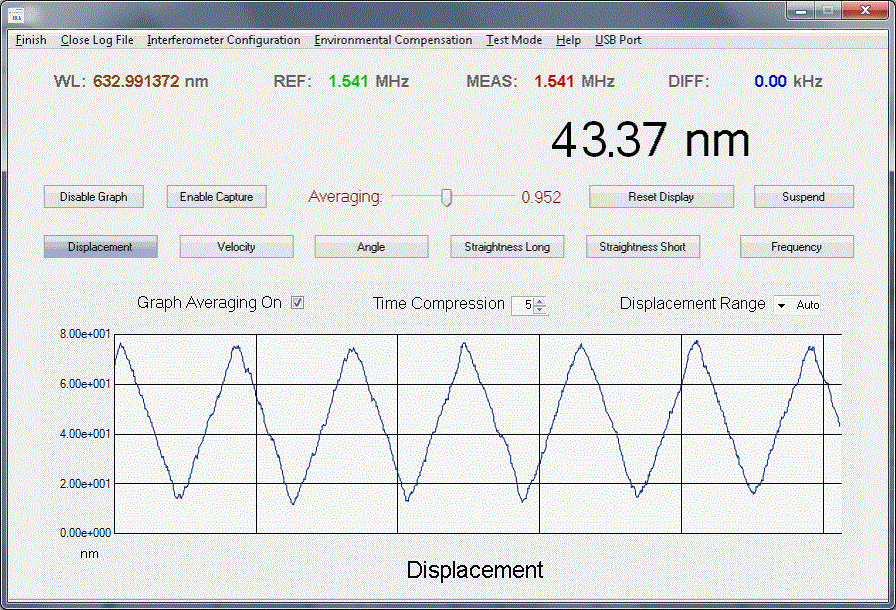The width and height of the screenshot is (896, 610).
Task: Suspend the measurement with the Suspend button
Action: pyautogui.click(x=803, y=197)
